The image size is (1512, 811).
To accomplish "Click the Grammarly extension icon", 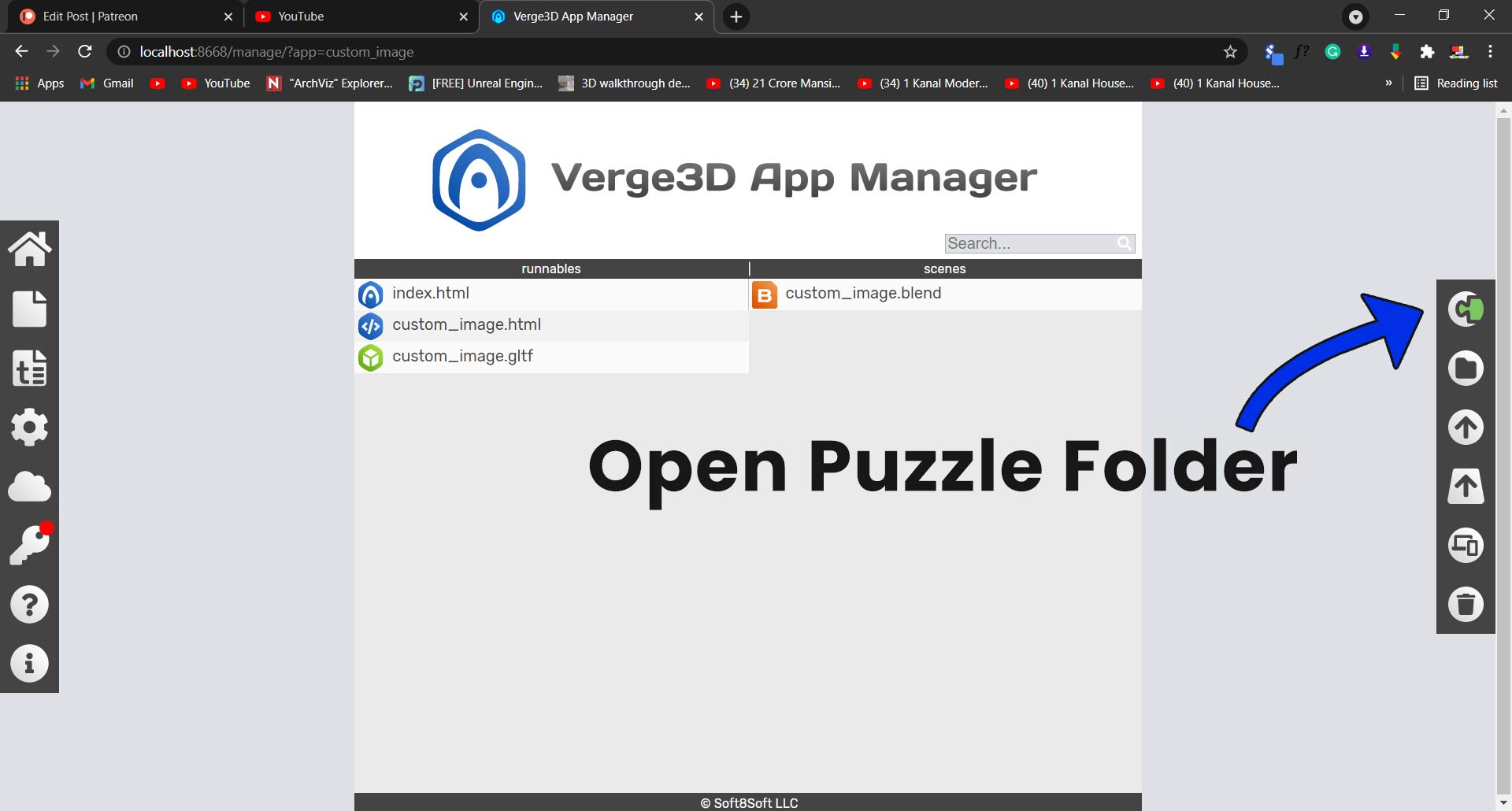I will tap(1332, 52).
